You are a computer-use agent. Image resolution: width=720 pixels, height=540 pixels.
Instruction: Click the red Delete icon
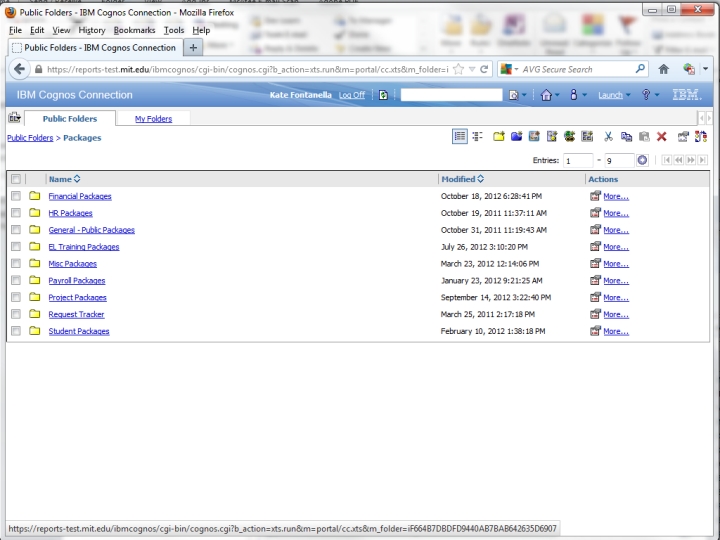click(661, 137)
